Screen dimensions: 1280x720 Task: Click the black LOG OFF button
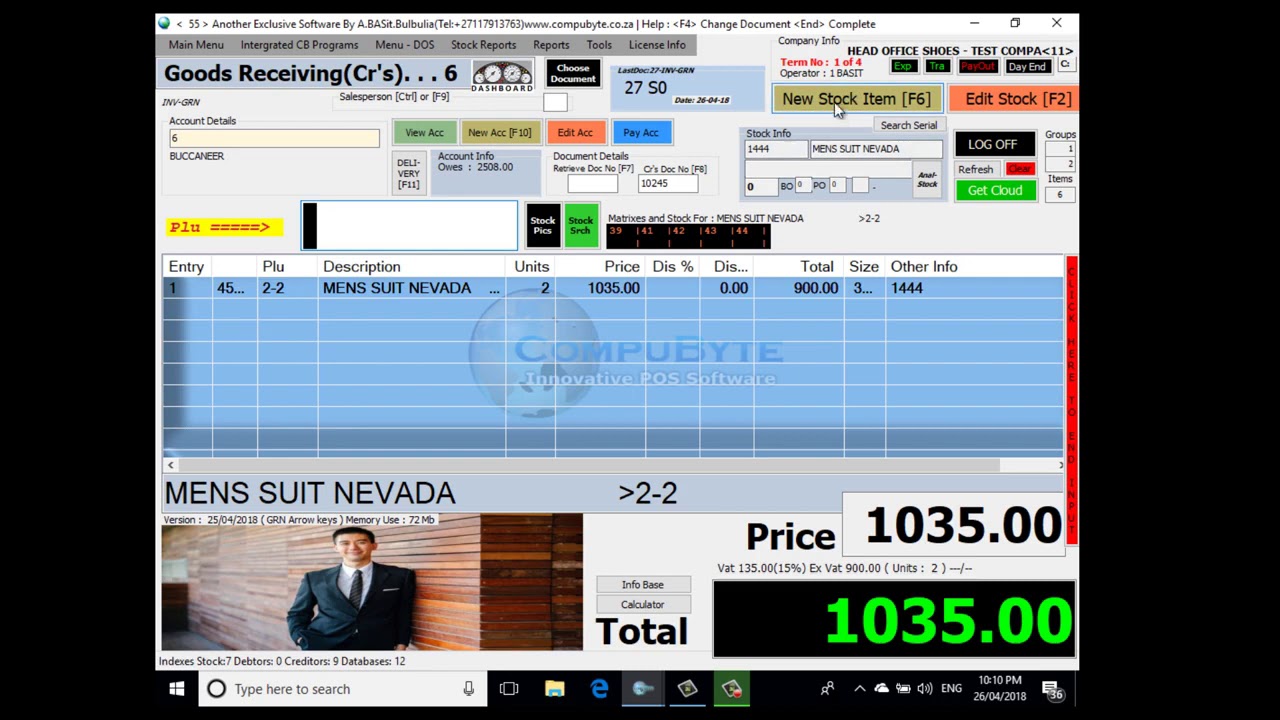pos(992,144)
